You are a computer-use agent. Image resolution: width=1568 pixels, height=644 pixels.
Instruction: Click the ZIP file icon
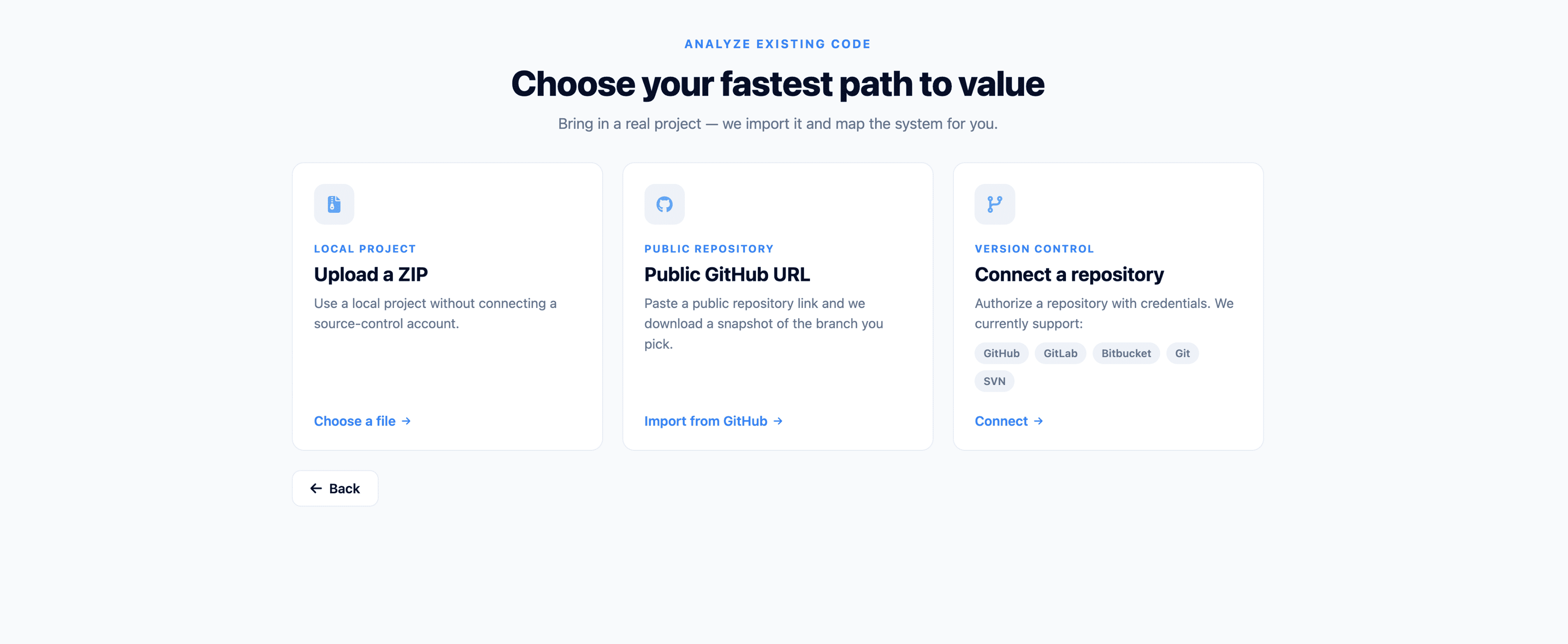[334, 204]
